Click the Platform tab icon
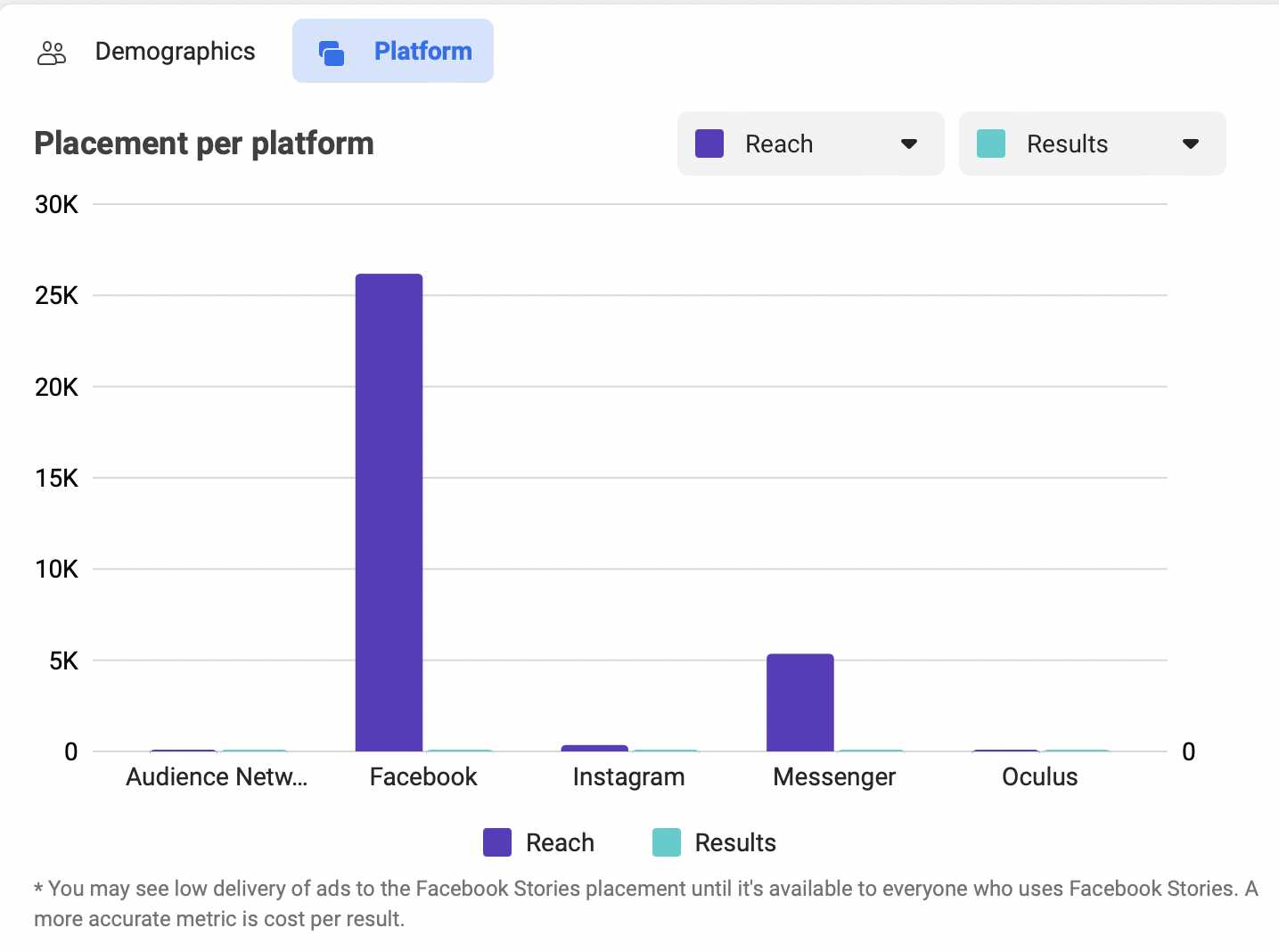The width and height of the screenshot is (1279, 952). point(332,53)
